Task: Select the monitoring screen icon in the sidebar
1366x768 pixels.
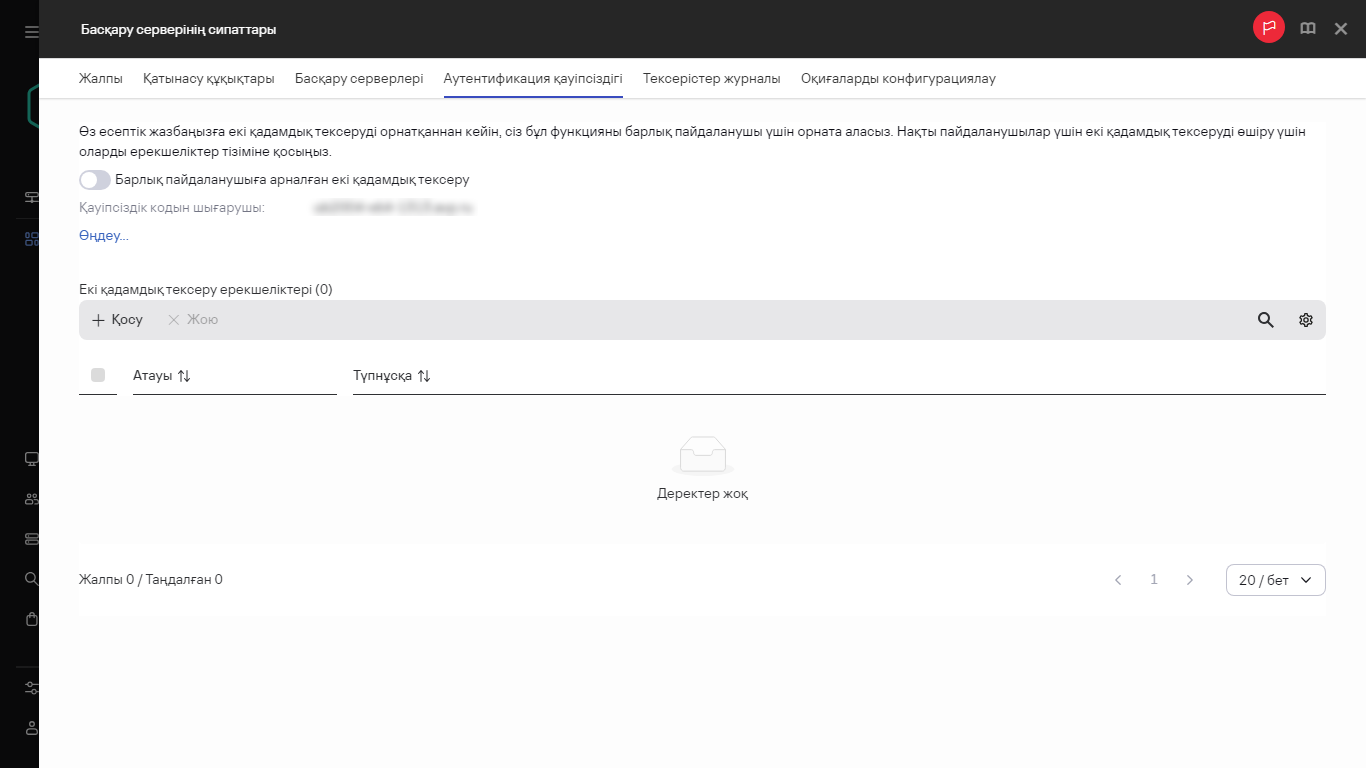Action: pos(30,458)
